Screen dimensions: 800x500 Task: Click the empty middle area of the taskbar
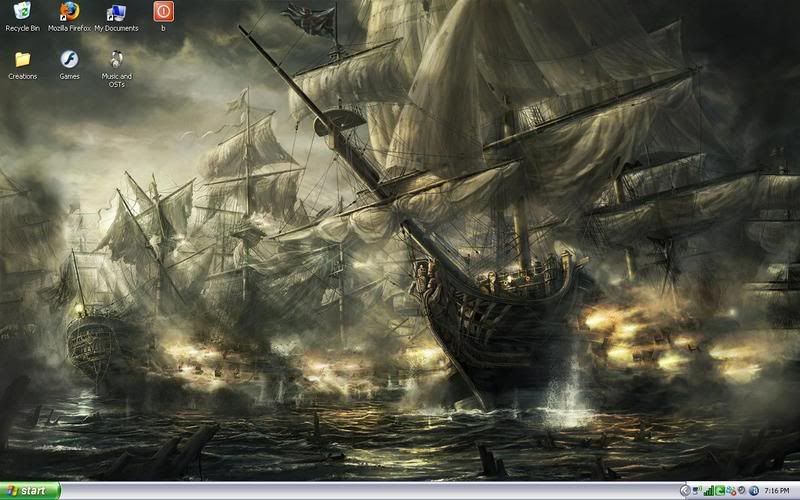(370, 491)
